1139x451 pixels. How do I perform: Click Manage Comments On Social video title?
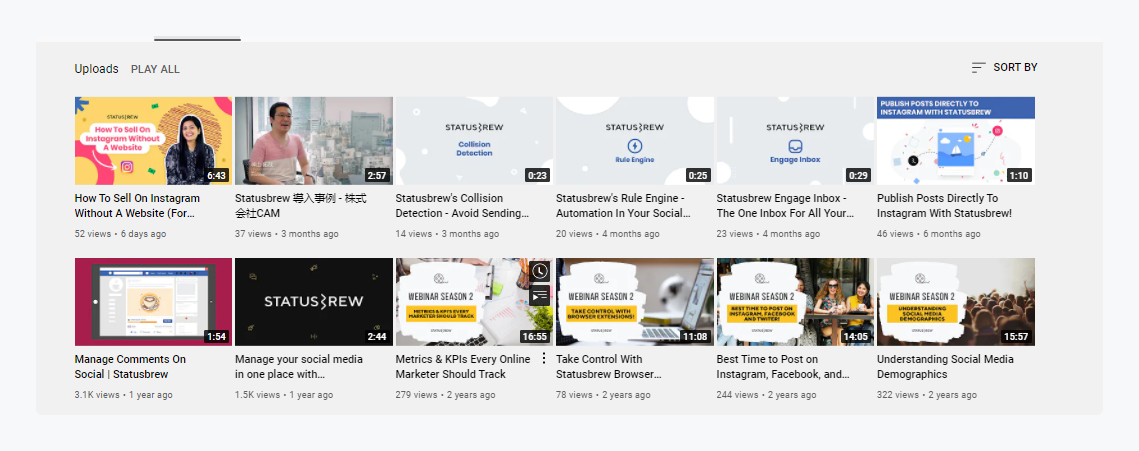click(130, 366)
